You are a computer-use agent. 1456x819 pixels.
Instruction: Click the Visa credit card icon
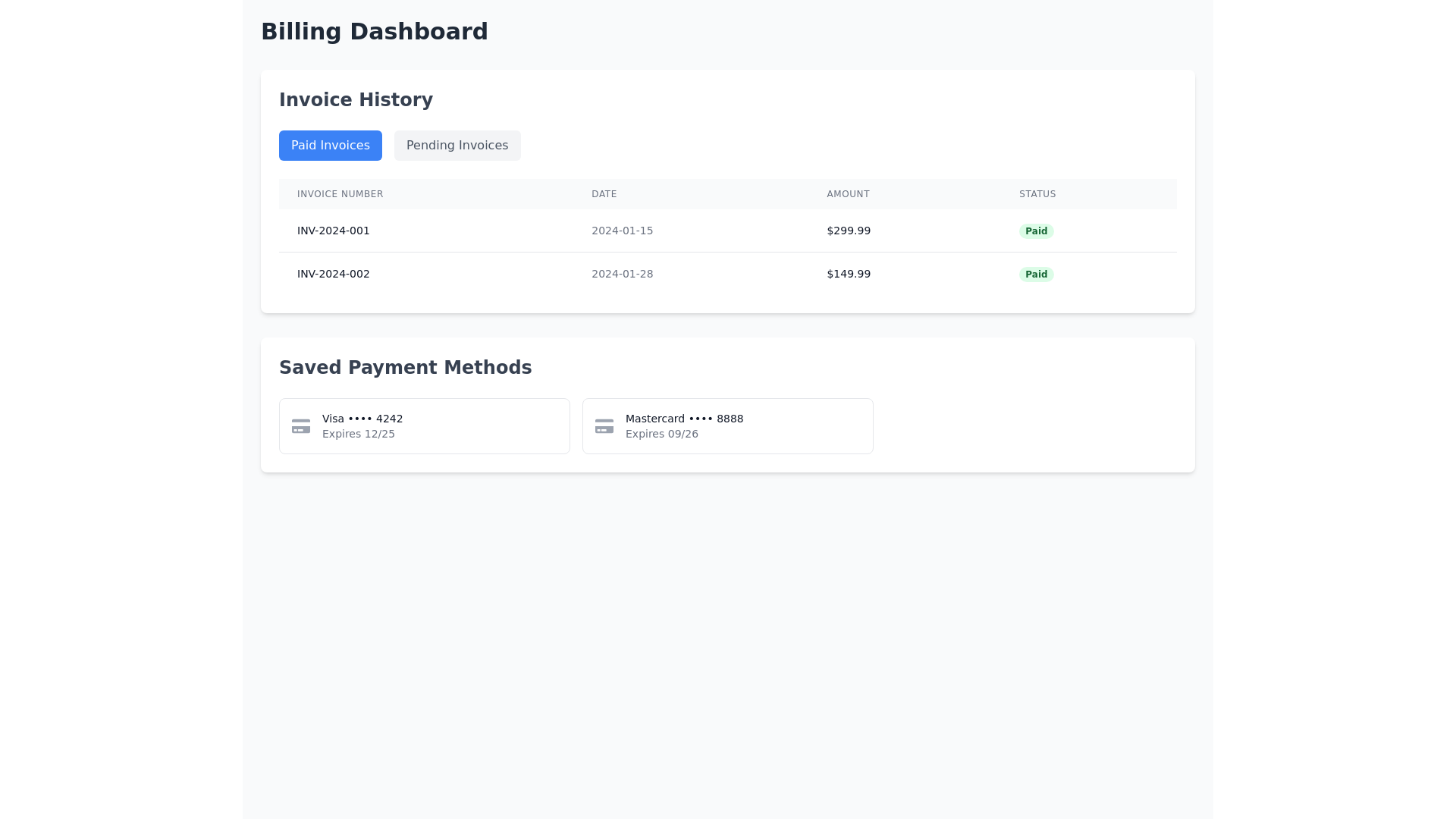pos(300,425)
